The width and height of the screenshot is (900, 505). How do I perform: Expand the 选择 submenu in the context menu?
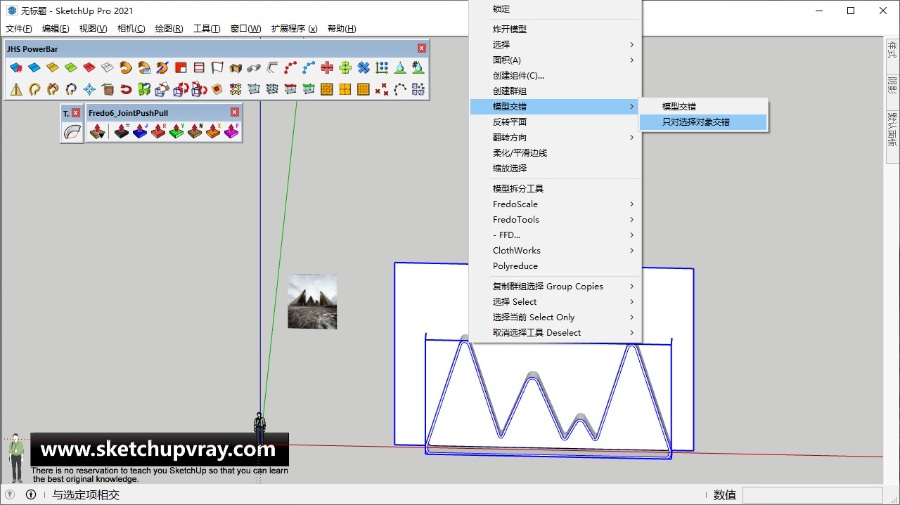(556, 45)
